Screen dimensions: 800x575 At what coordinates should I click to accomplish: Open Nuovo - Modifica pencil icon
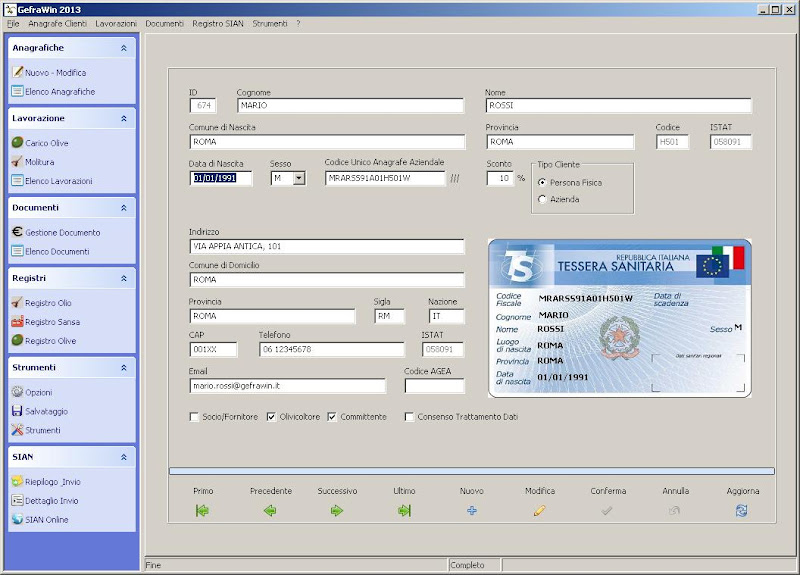click(17, 72)
